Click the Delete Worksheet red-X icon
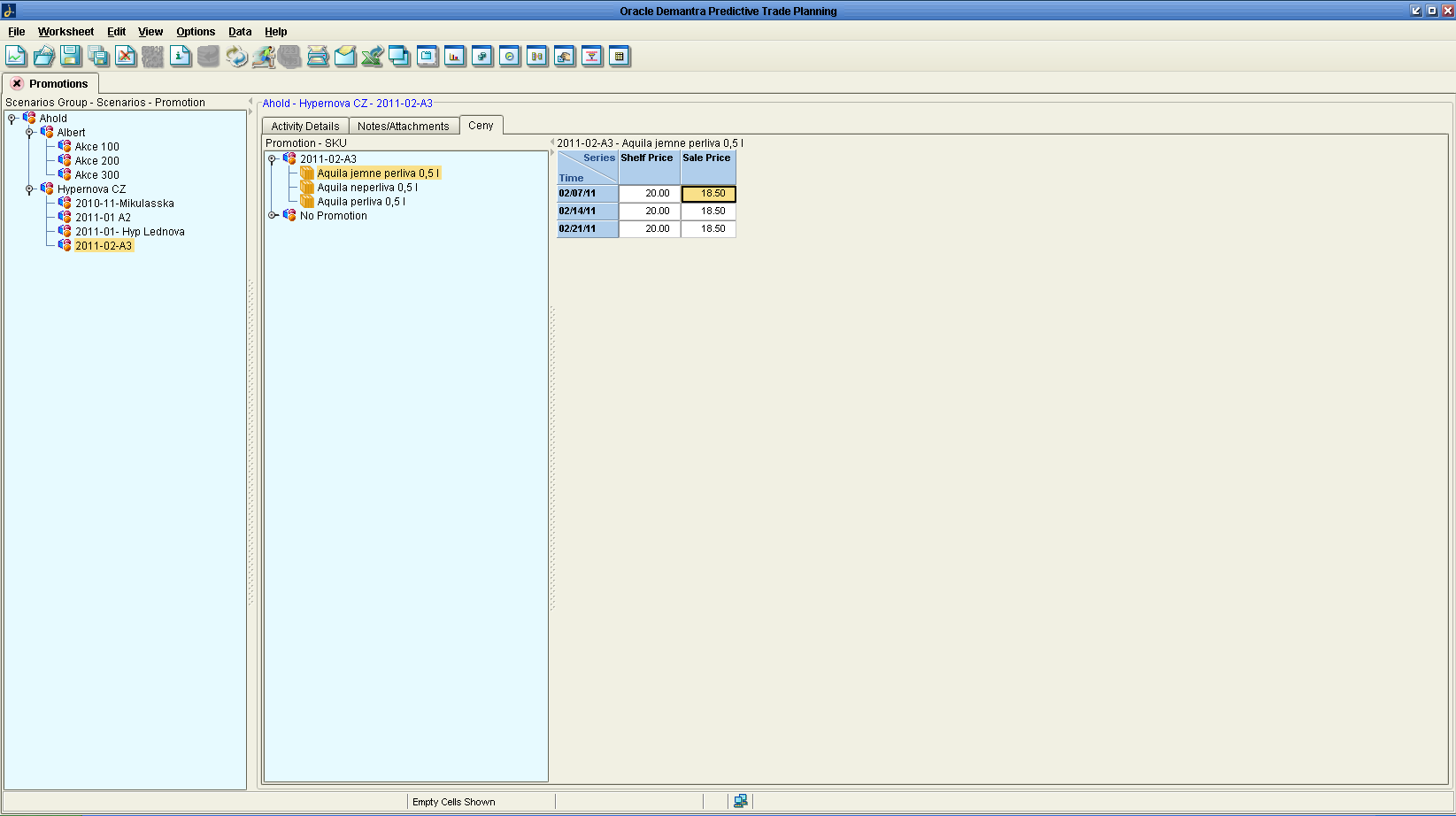This screenshot has height=816, width=1456. point(126,56)
